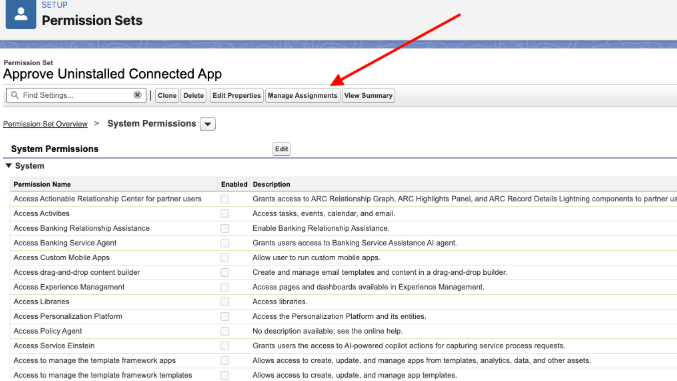677x381 pixels.
Task: Select 'Access Service Einstein' row text
Action: [x=54, y=346]
